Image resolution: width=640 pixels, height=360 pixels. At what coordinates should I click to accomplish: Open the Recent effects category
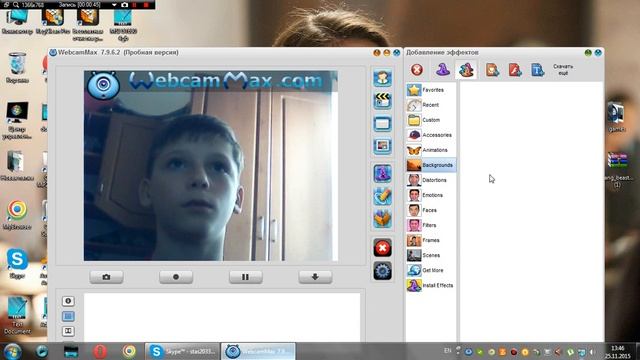(x=431, y=105)
